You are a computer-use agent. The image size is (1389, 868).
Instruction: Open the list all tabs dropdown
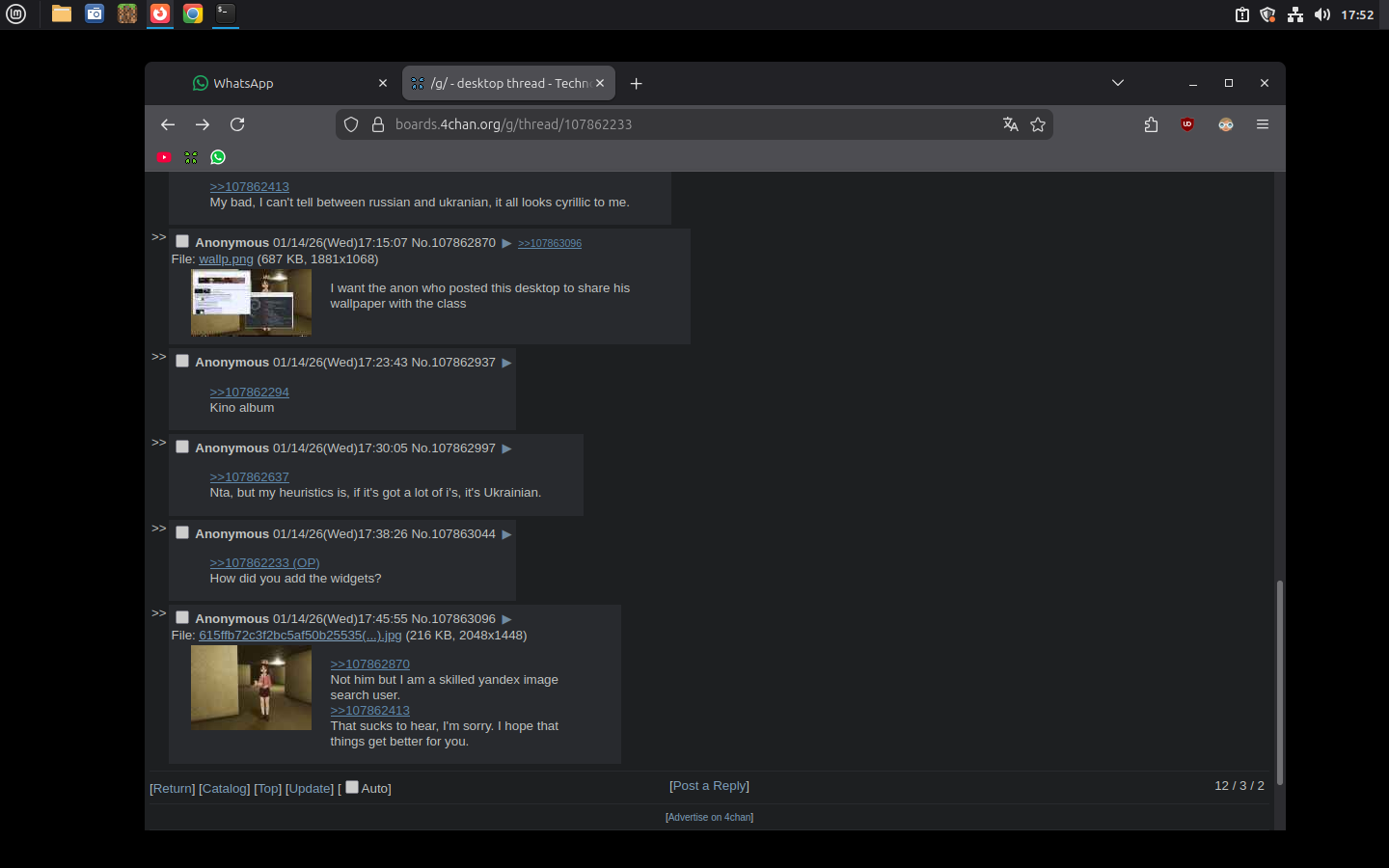point(1118,83)
